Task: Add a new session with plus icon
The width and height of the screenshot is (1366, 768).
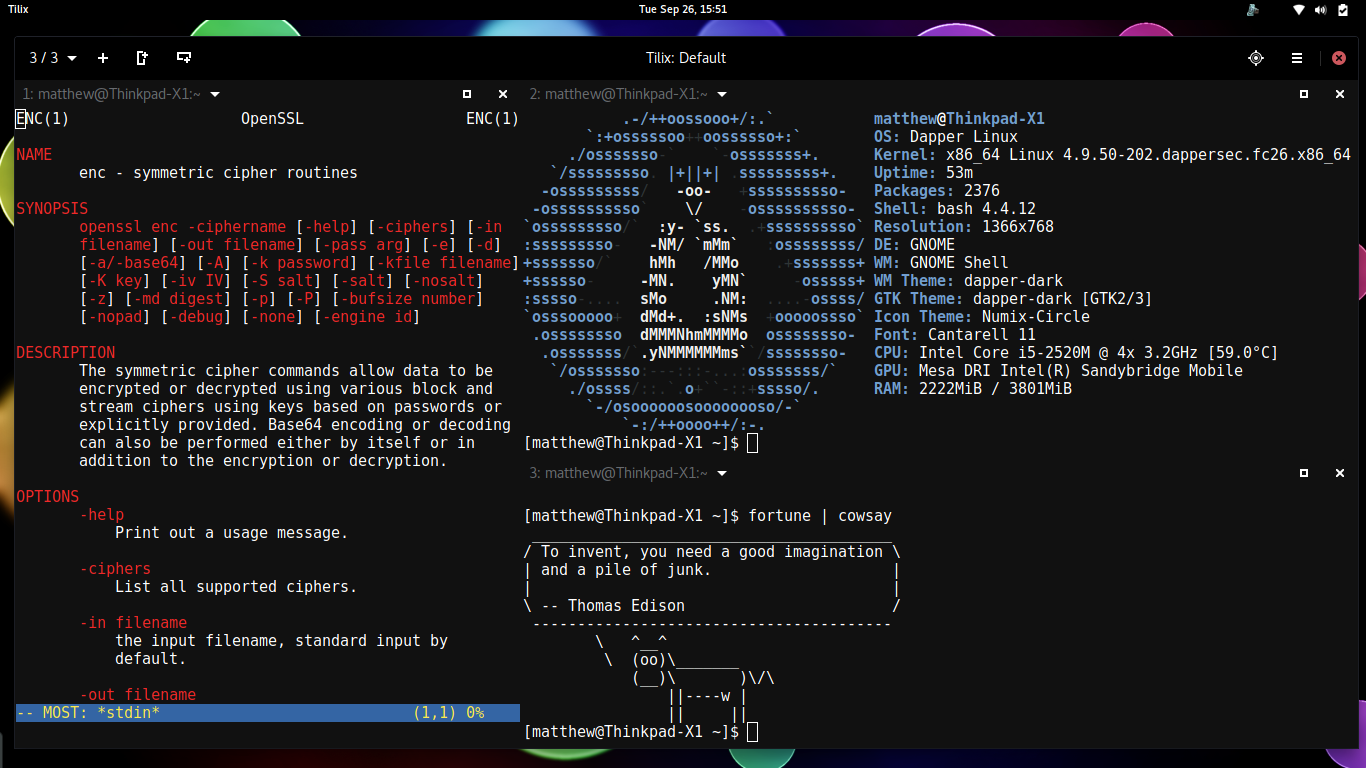Action: tap(103, 58)
